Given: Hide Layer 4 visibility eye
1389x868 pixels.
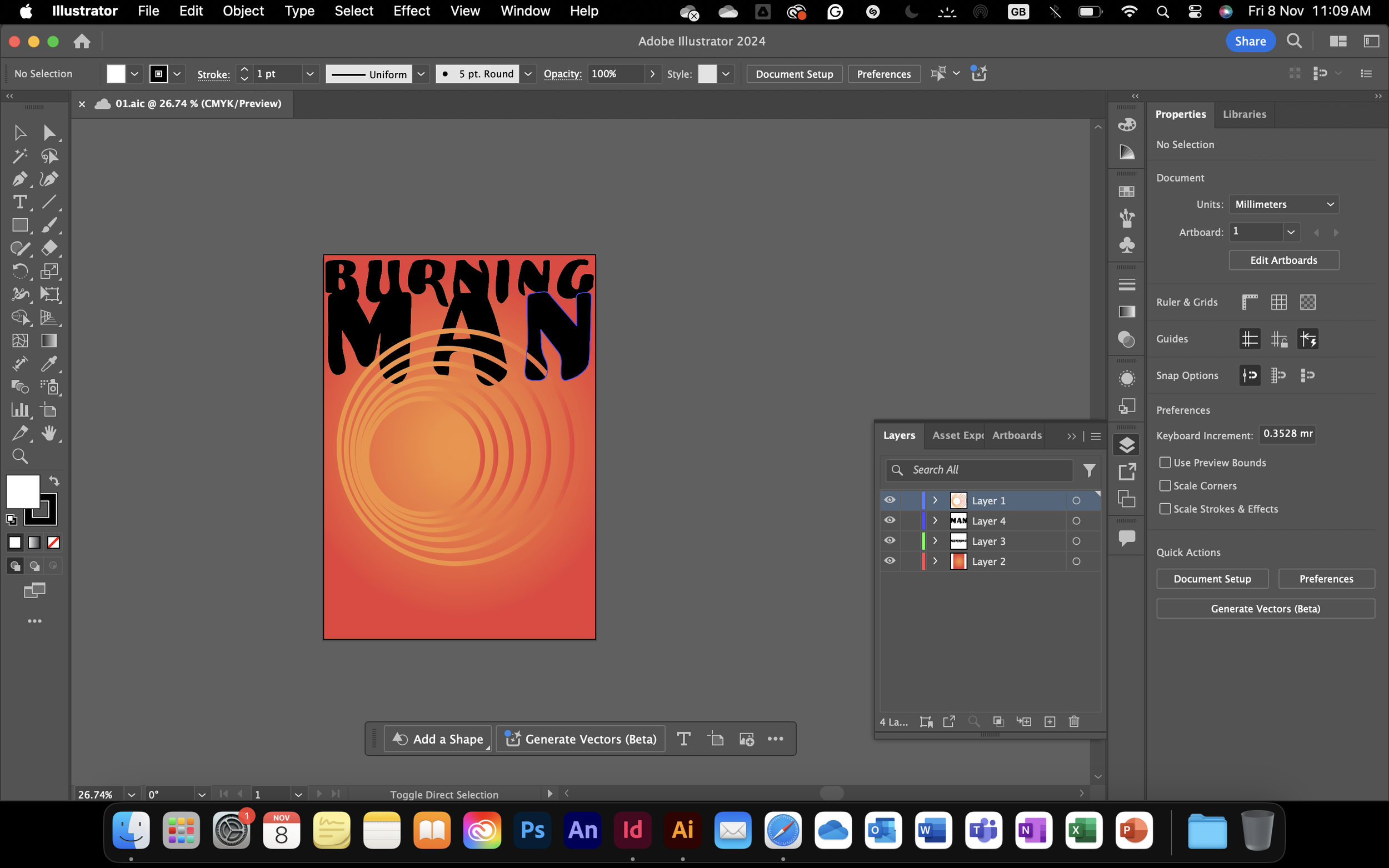Looking at the screenshot, I should (890, 520).
